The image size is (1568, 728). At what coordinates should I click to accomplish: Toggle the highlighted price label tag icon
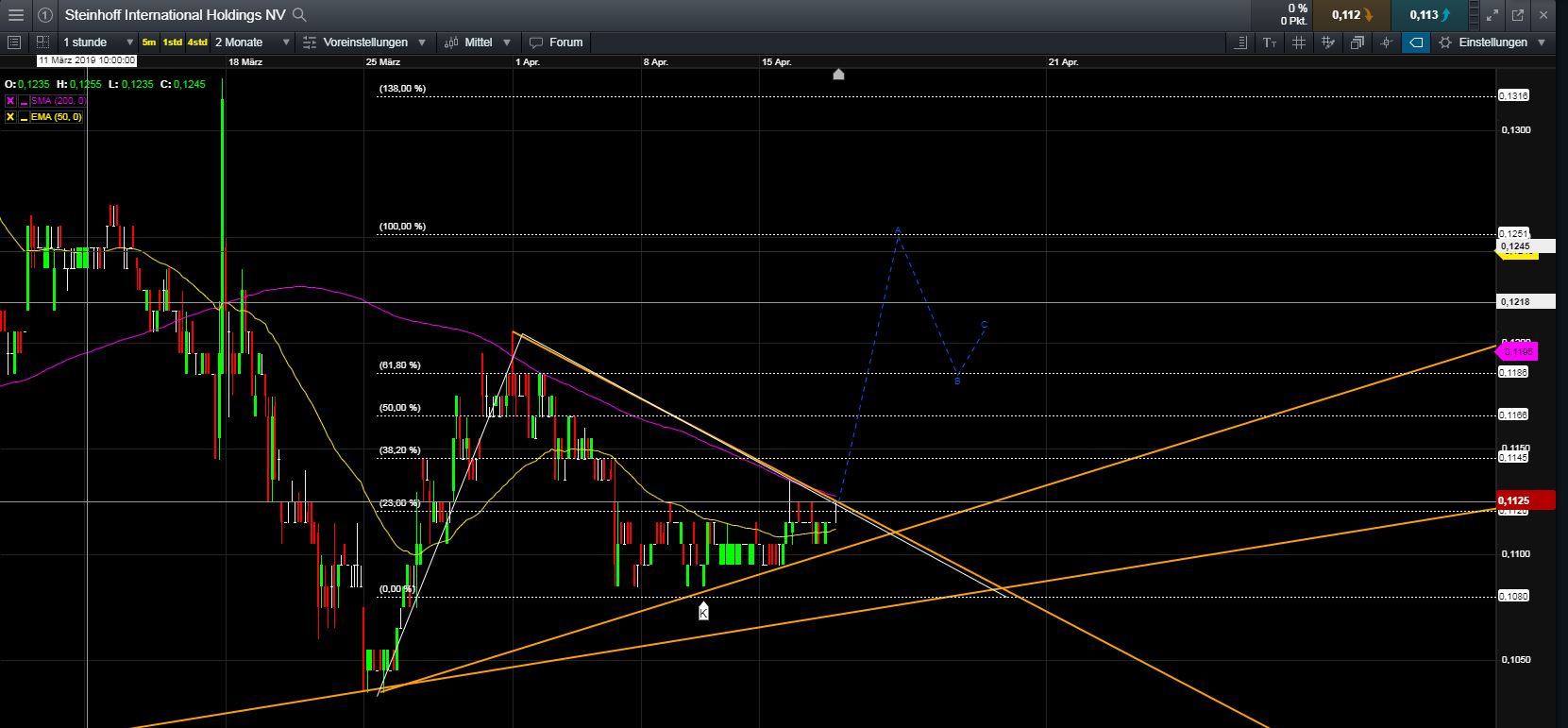1415,42
